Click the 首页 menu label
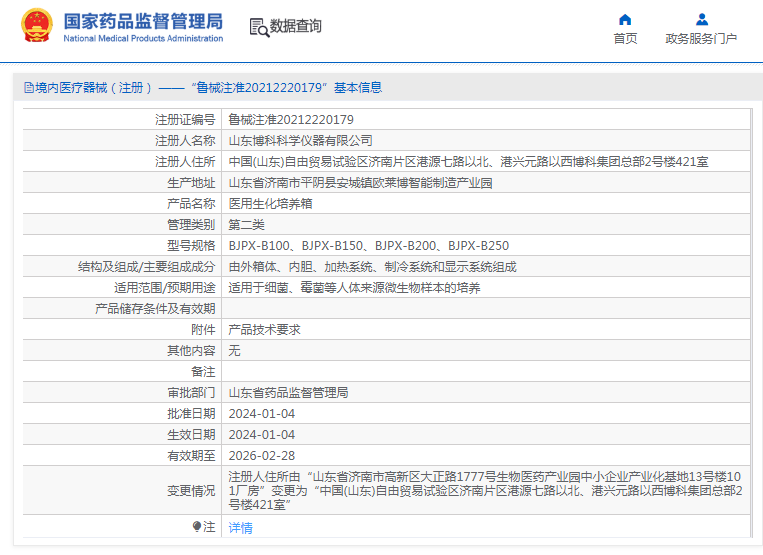Screen dimensions: 763x555 click(625, 38)
